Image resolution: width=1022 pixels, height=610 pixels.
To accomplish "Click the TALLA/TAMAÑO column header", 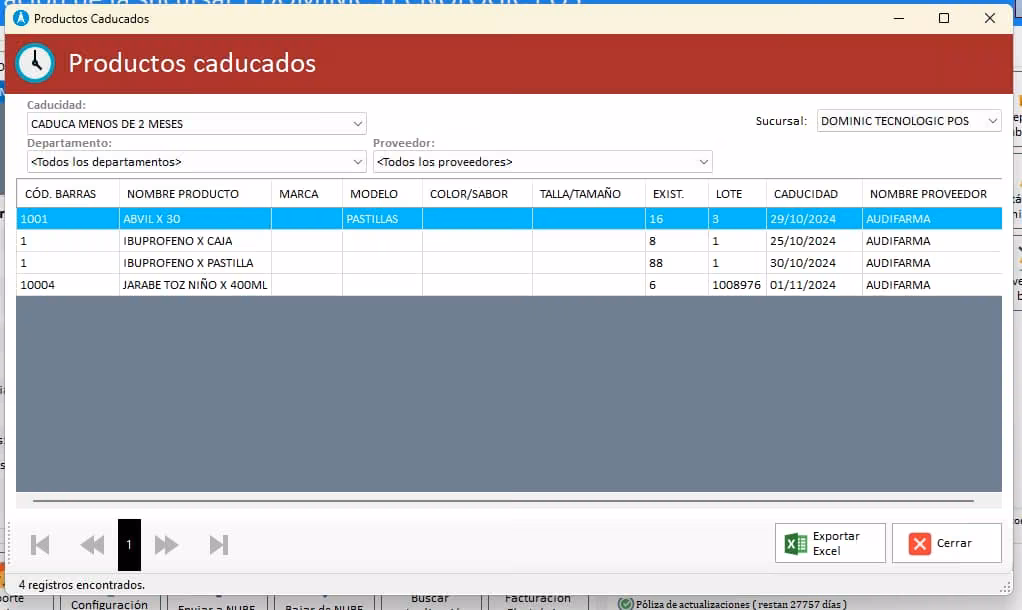I will (589, 194).
